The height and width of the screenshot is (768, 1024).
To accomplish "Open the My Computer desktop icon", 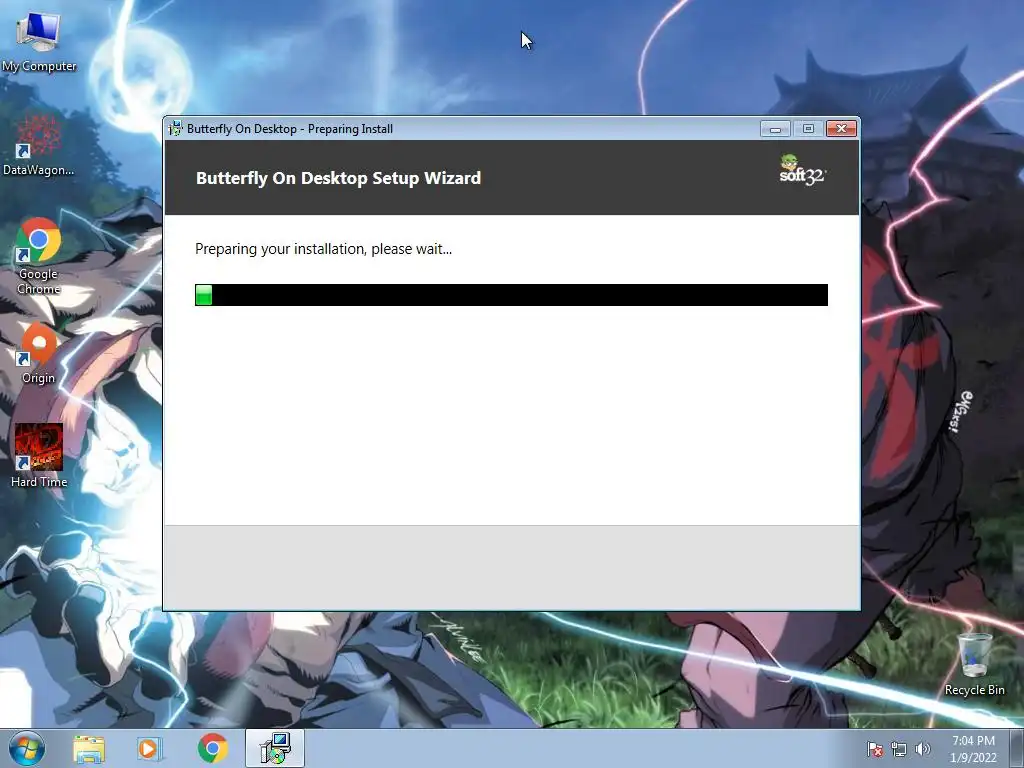I will (x=39, y=41).
